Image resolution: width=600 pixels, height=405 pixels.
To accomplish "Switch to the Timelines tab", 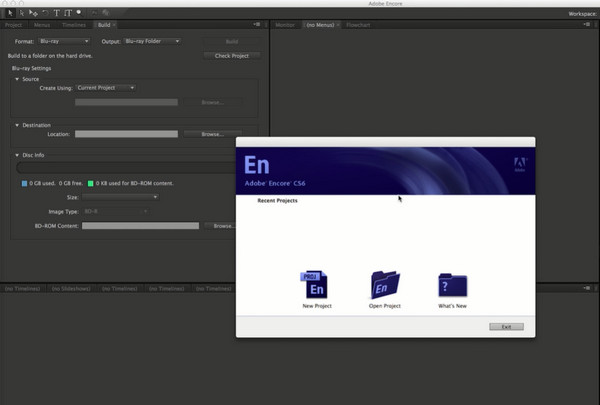I will click(x=74, y=25).
